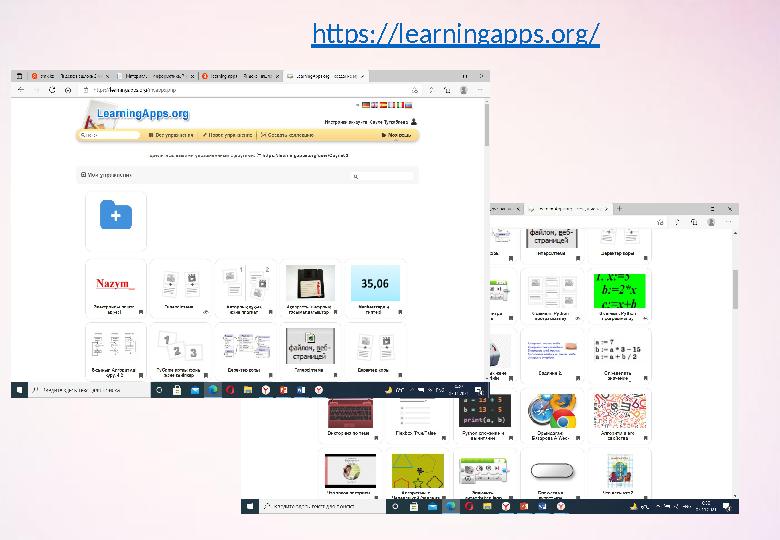Click the LearningApps.org logo
Screen dimensions: 780x540
point(142,113)
